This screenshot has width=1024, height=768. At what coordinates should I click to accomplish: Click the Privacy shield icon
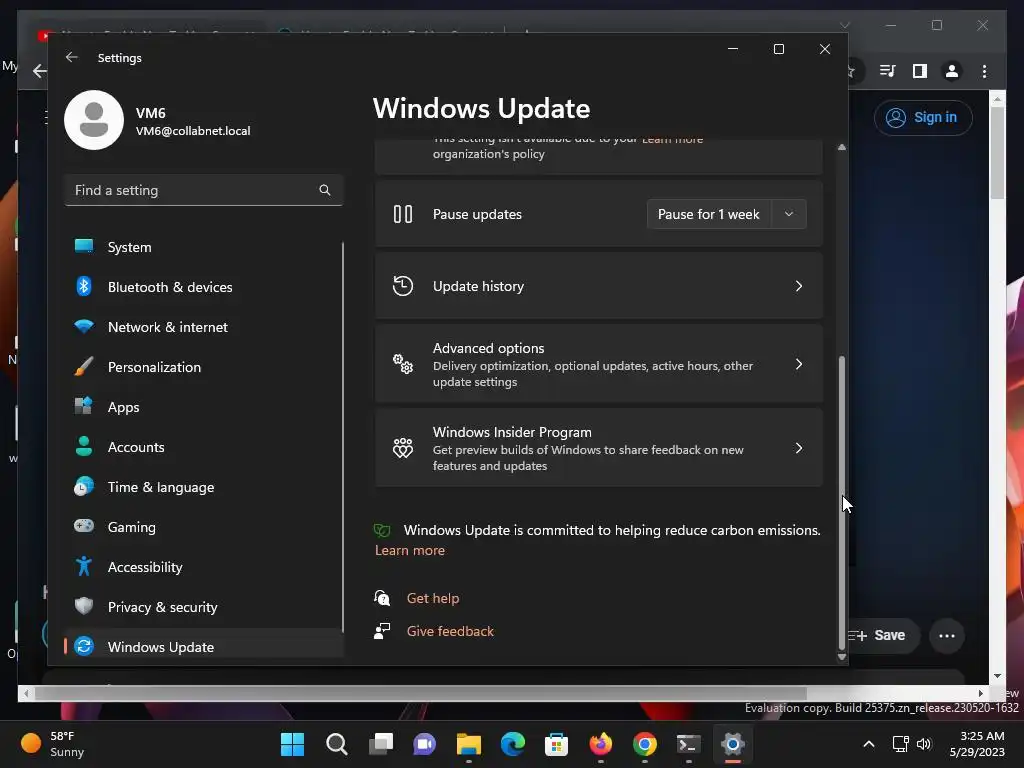tap(84, 606)
